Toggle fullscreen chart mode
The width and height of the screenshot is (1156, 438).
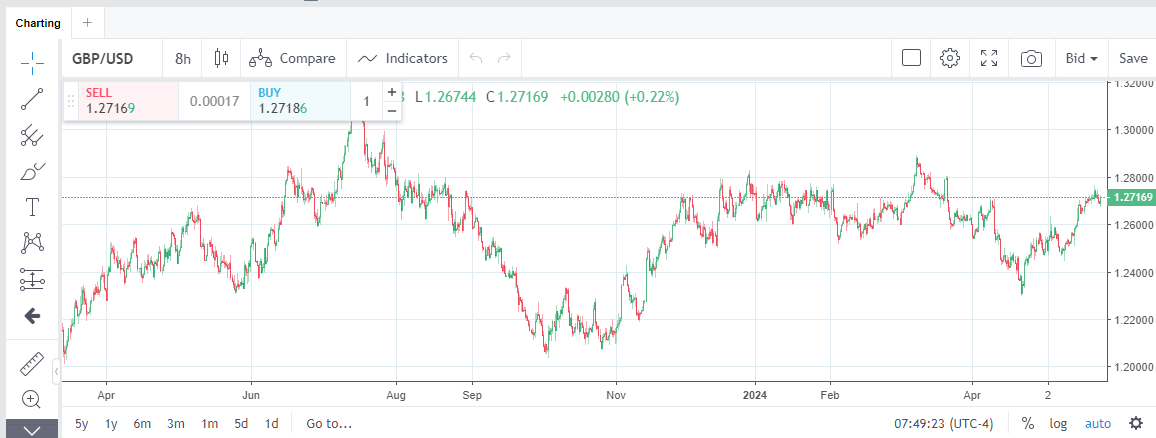[x=990, y=58]
